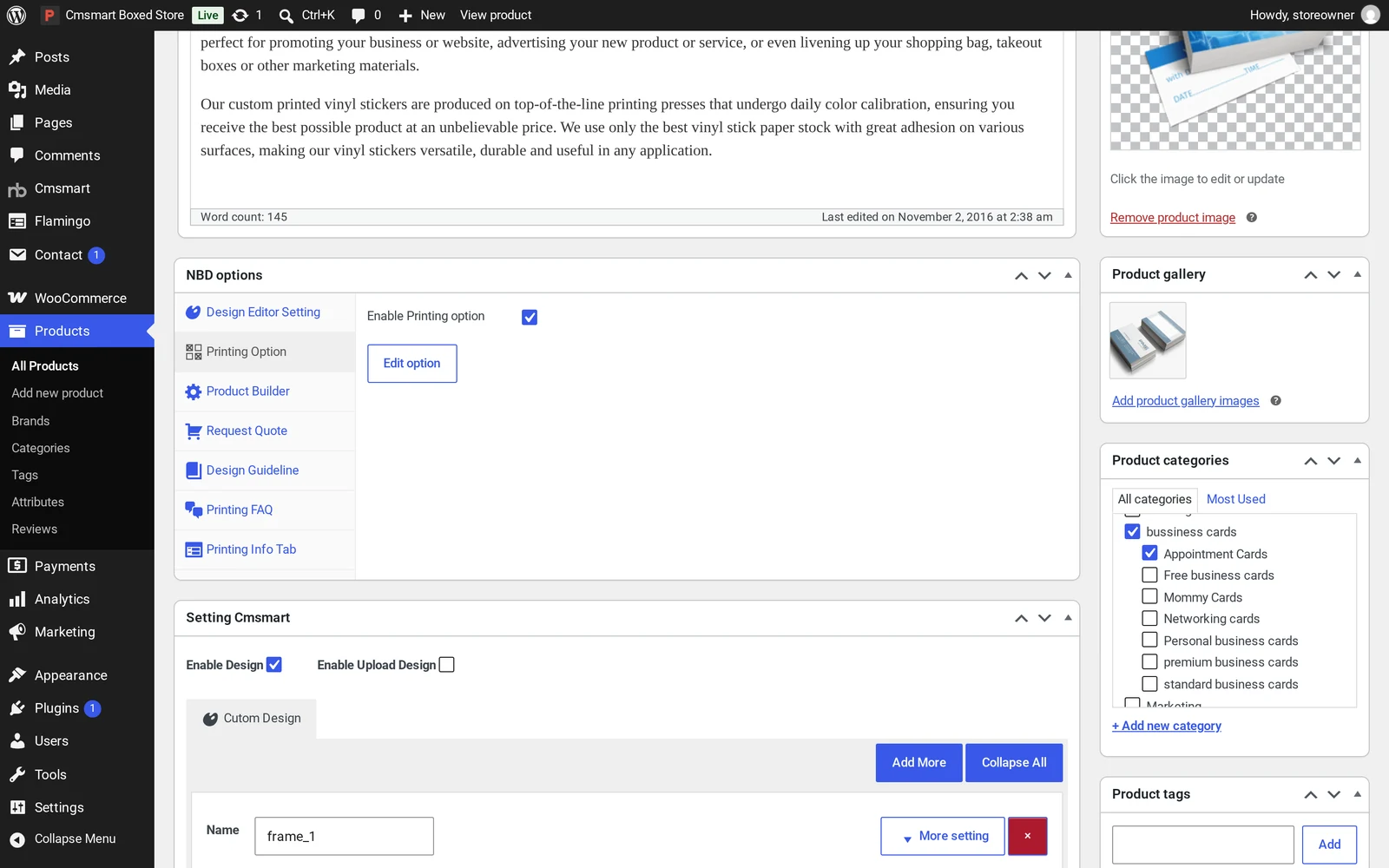Check the Mommy Cards category
The height and width of the screenshot is (868, 1389).
(x=1150, y=596)
